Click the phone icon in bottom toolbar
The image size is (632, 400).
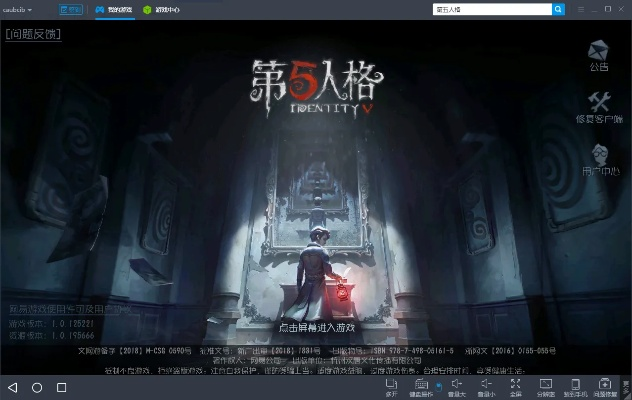coord(576,388)
